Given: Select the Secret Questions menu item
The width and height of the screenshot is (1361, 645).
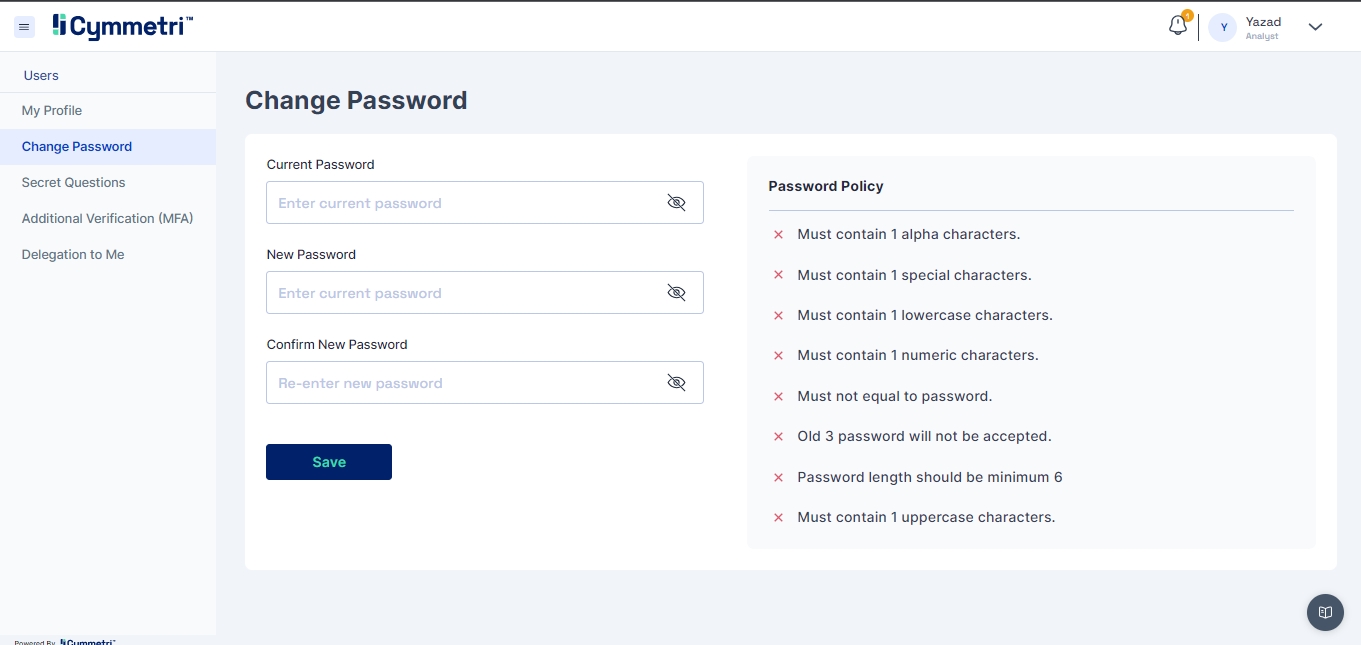Looking at the screenshot, I should tap(74, 183).
